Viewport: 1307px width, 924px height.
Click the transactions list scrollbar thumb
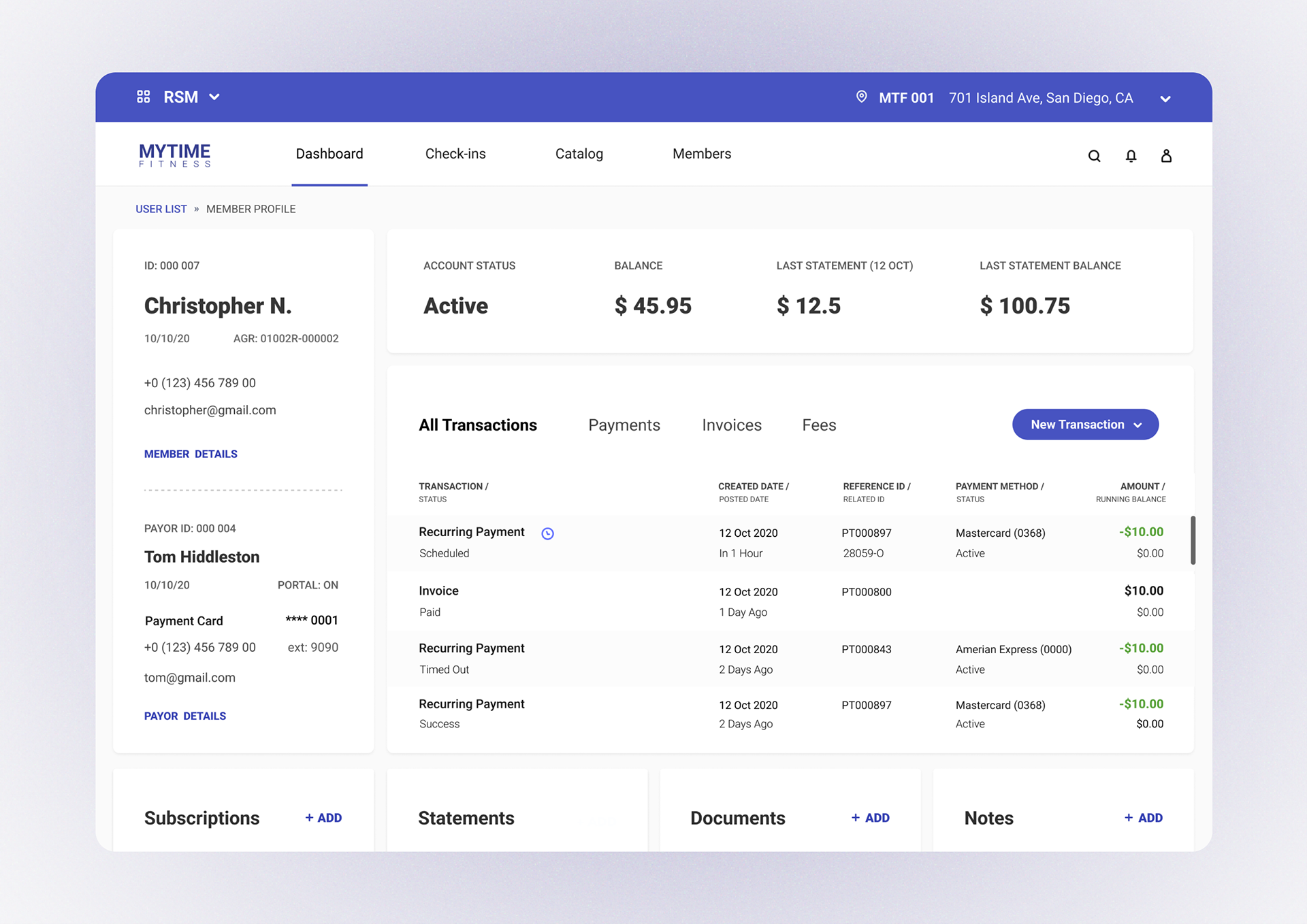point(1193,540)
